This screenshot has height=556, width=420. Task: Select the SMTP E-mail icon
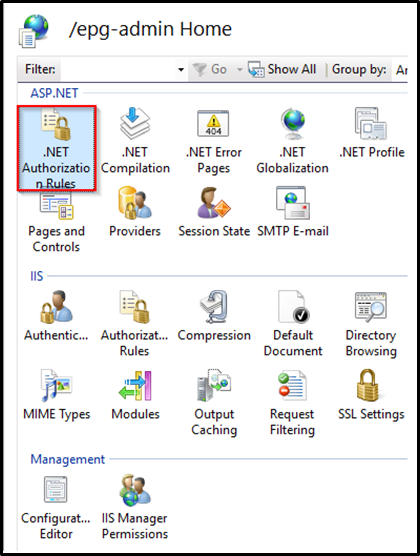tap(293, 212)
